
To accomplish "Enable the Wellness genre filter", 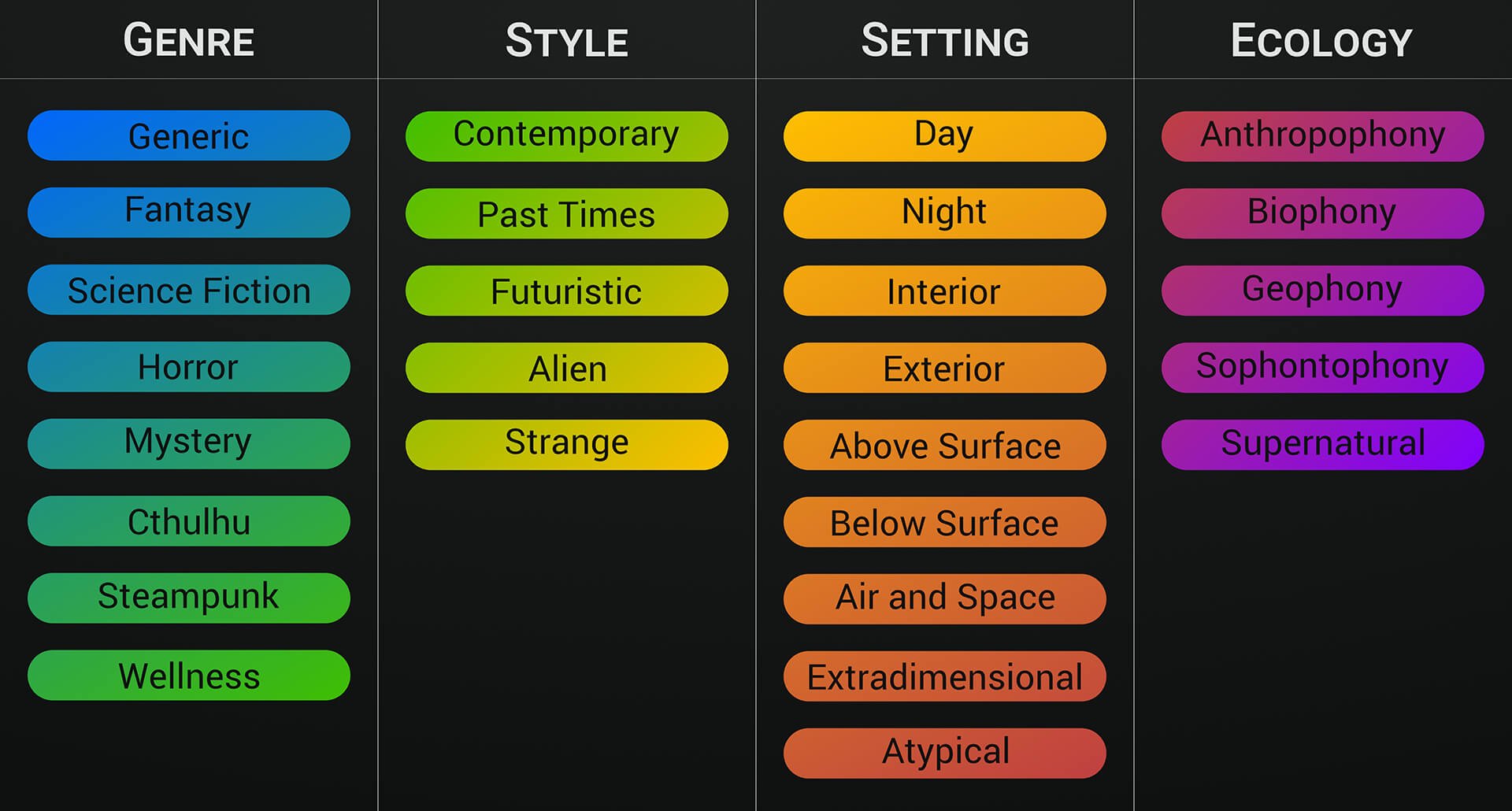I will pyautogui.click(x=189, y=676).
